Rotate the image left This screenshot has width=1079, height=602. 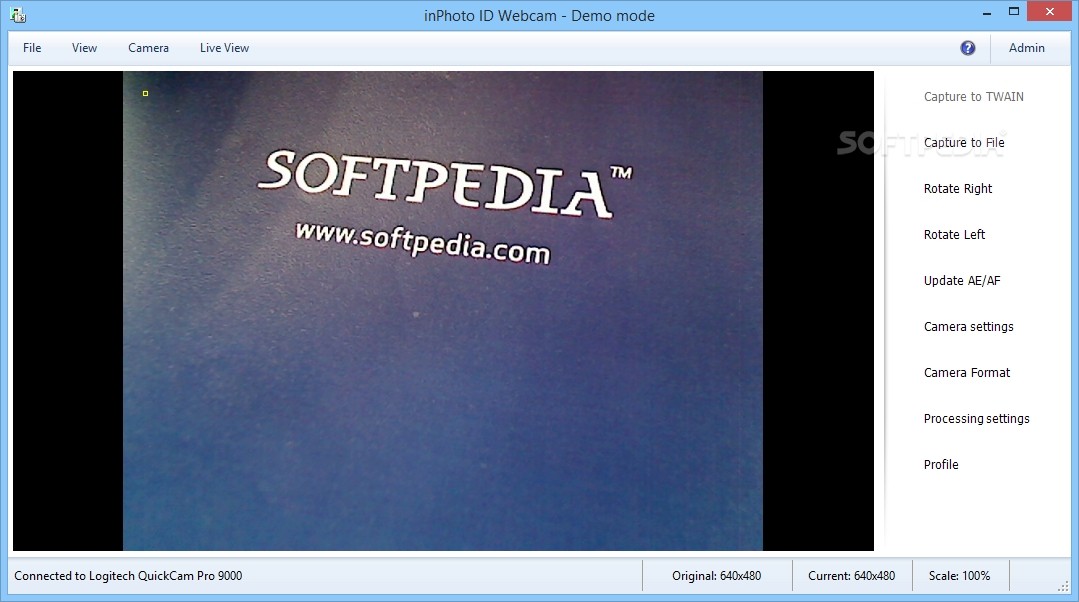click(x=954, y=235)
